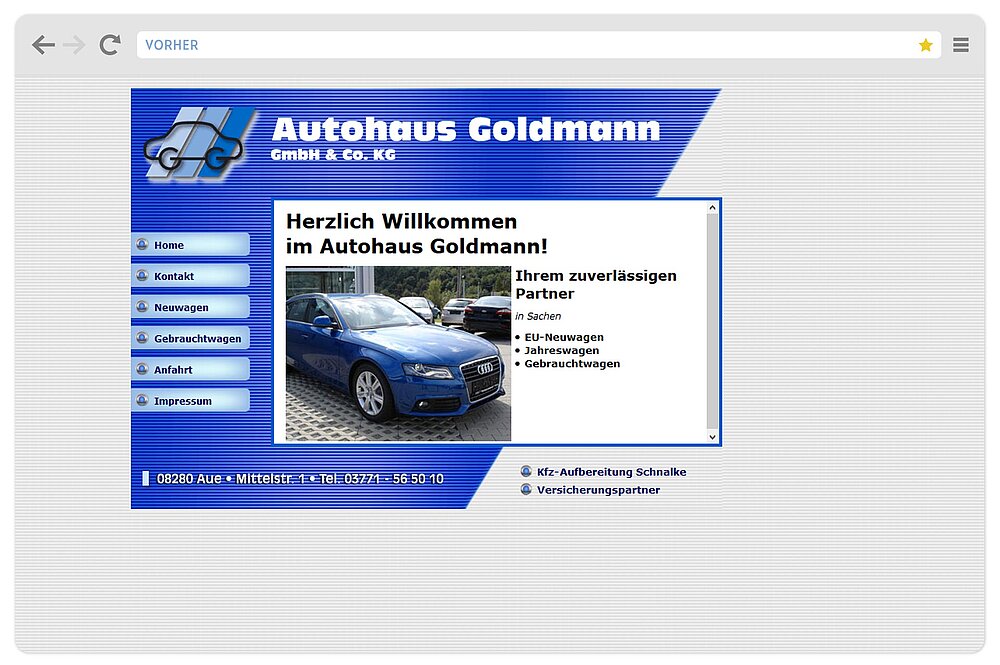
Task: Click the icon beside Kfz-Aufbereitung Schnalke
Action: tap(526, 471)
